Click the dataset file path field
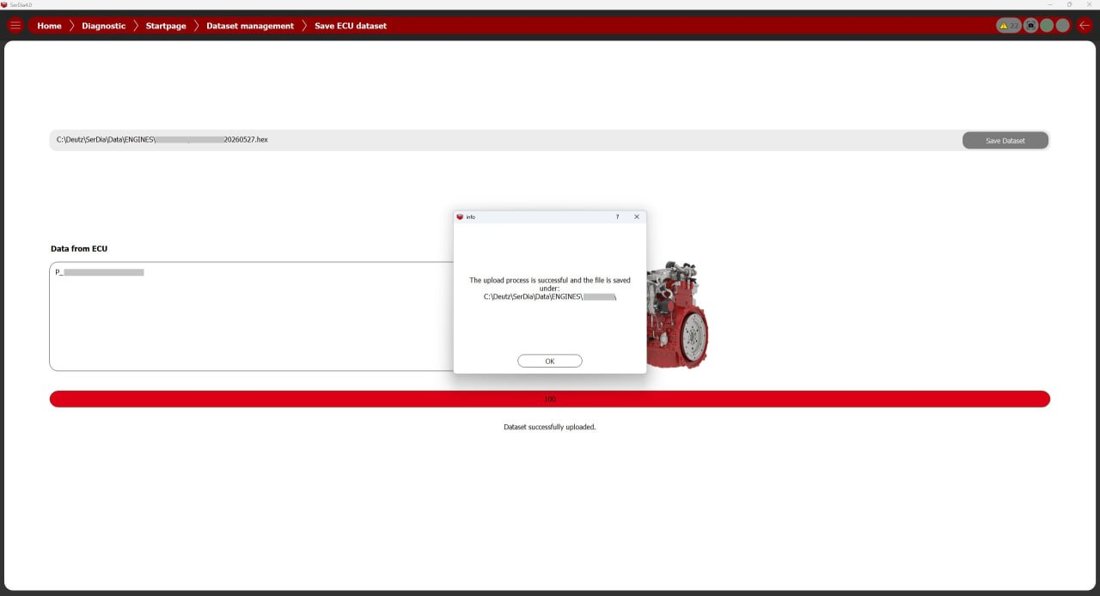 [x=505, y=140]
